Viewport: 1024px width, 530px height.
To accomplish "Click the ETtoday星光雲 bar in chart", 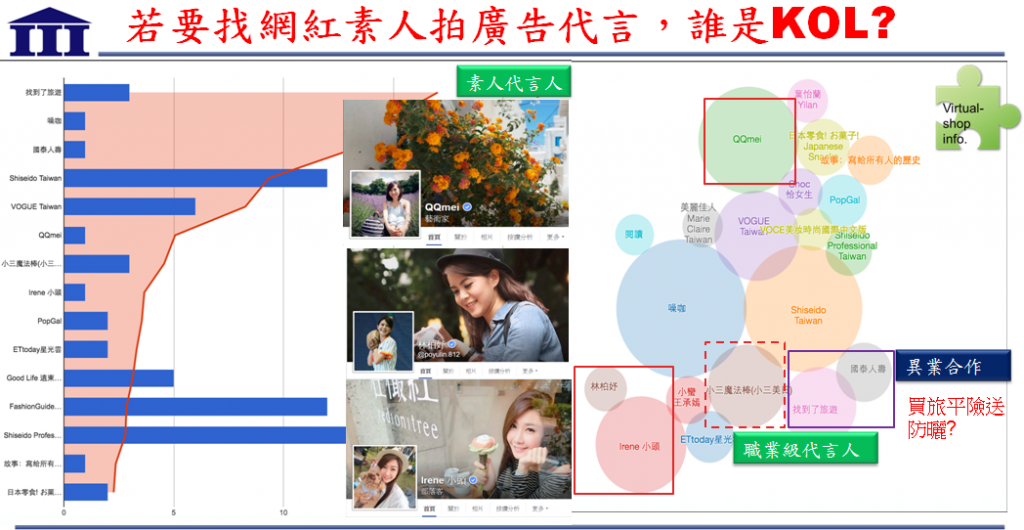I will coord(86,349).
